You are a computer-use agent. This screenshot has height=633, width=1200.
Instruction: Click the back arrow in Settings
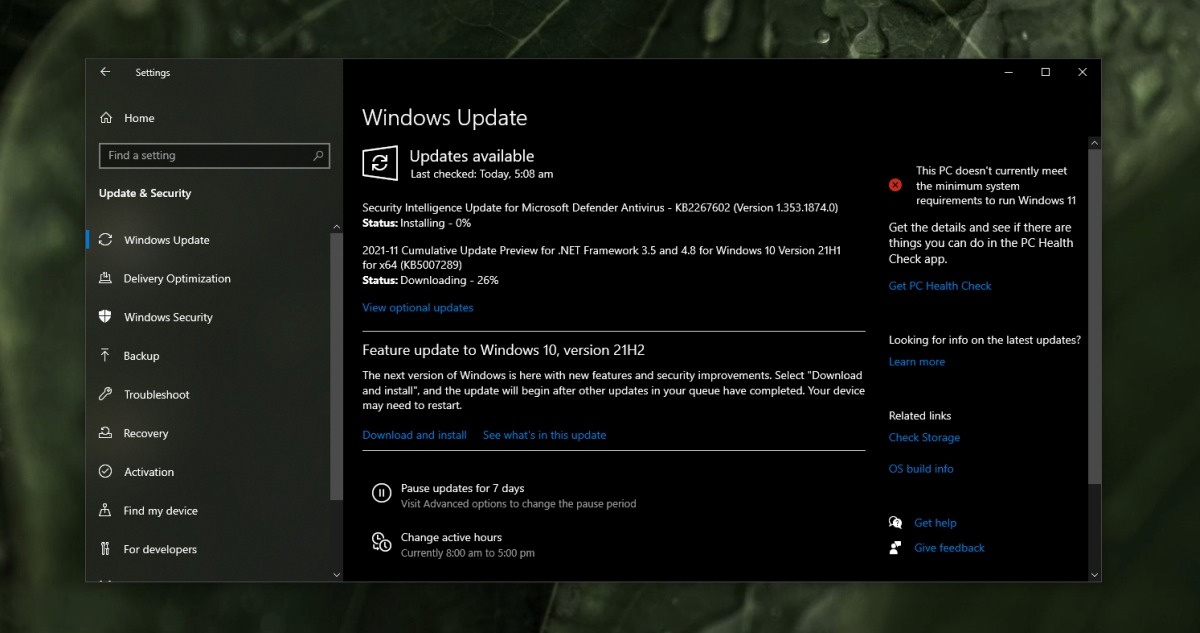click(x=105, y=72)
